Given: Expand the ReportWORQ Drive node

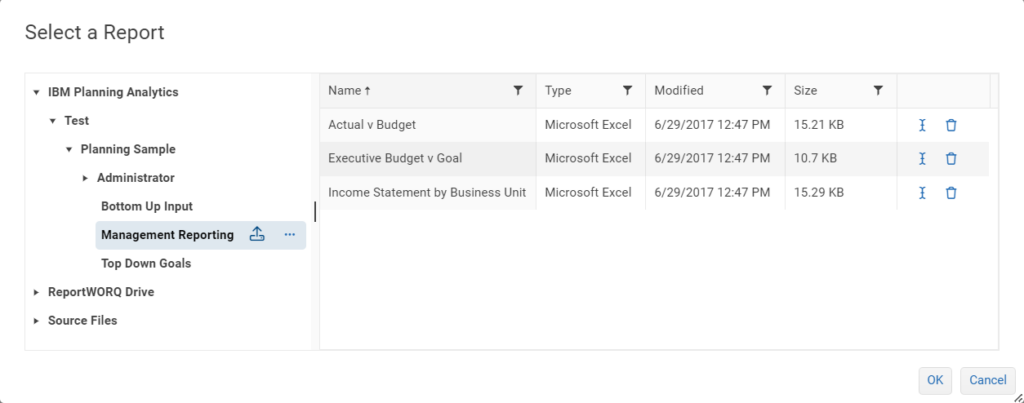Looking at the screenshot, I should (37, 292).
